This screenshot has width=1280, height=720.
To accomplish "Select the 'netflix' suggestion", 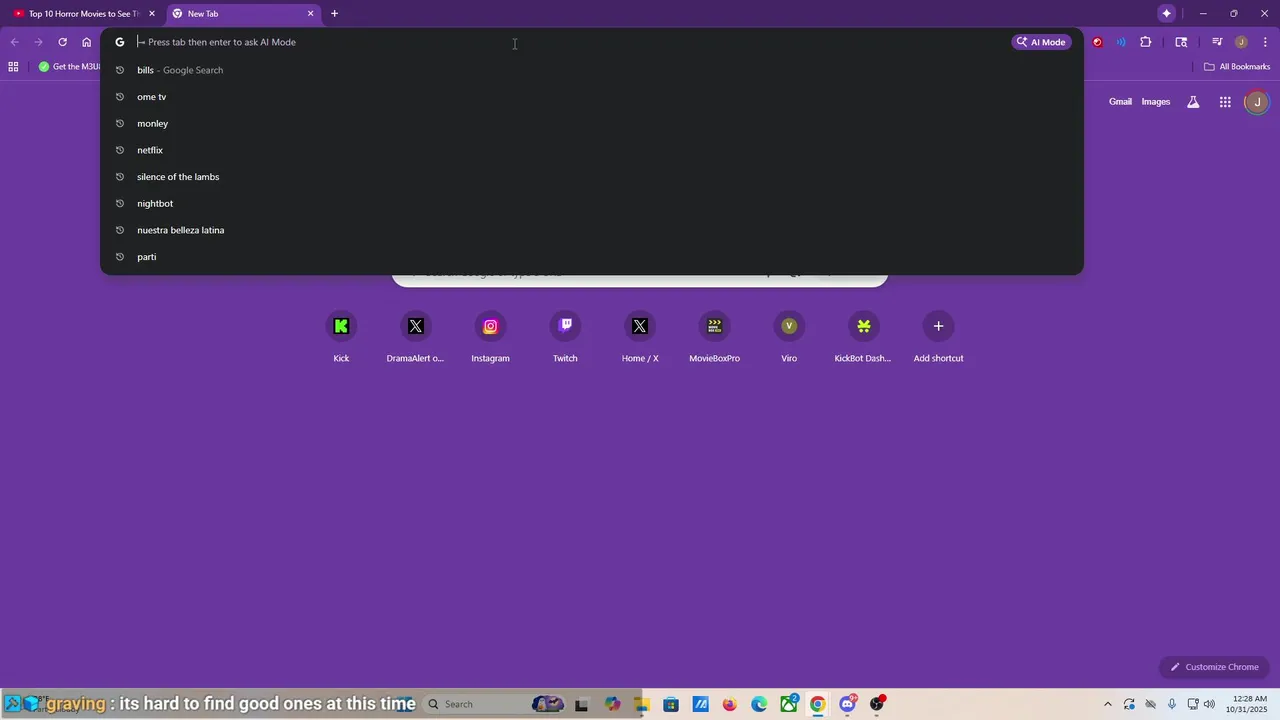I will pos(592,150).
